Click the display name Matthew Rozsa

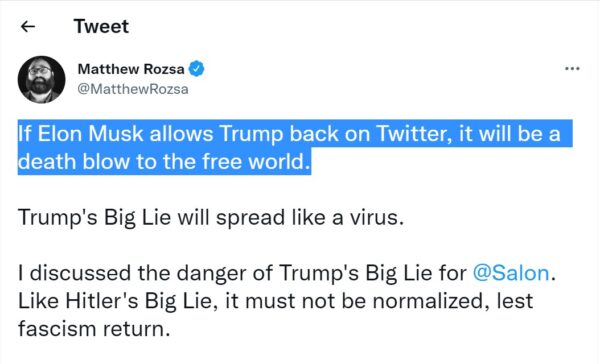point(131,69)
